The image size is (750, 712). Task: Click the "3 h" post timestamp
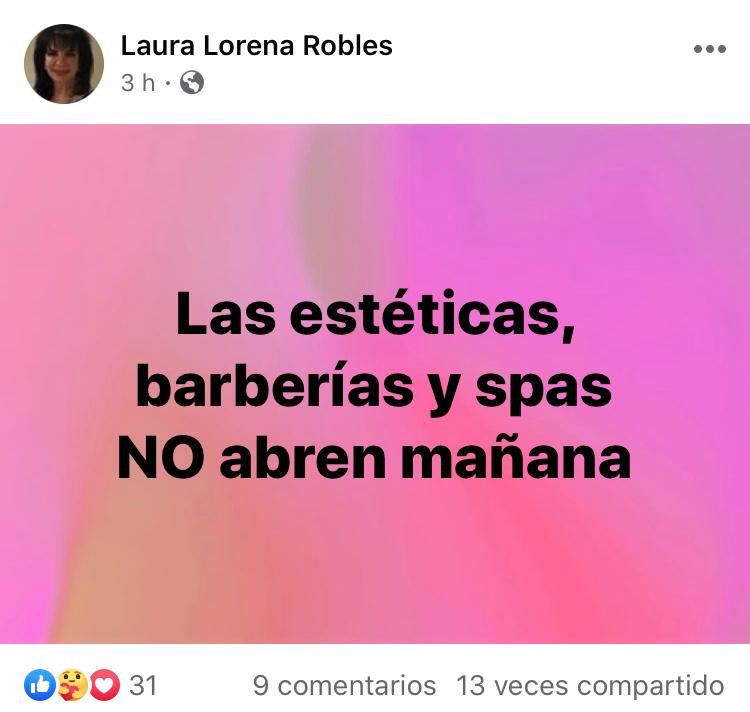(138, 83)
